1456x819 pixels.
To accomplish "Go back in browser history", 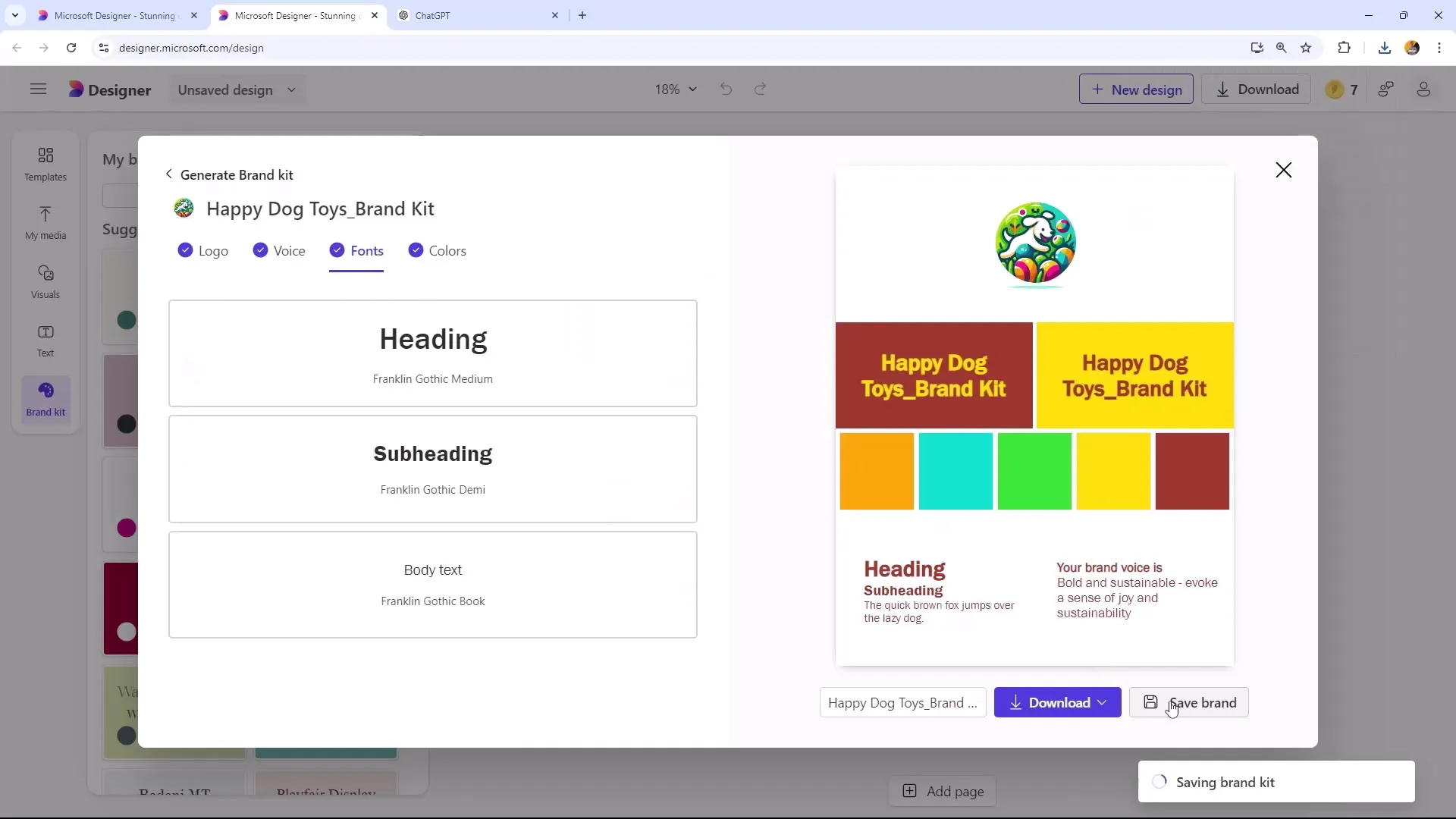I will click(17, 48).
